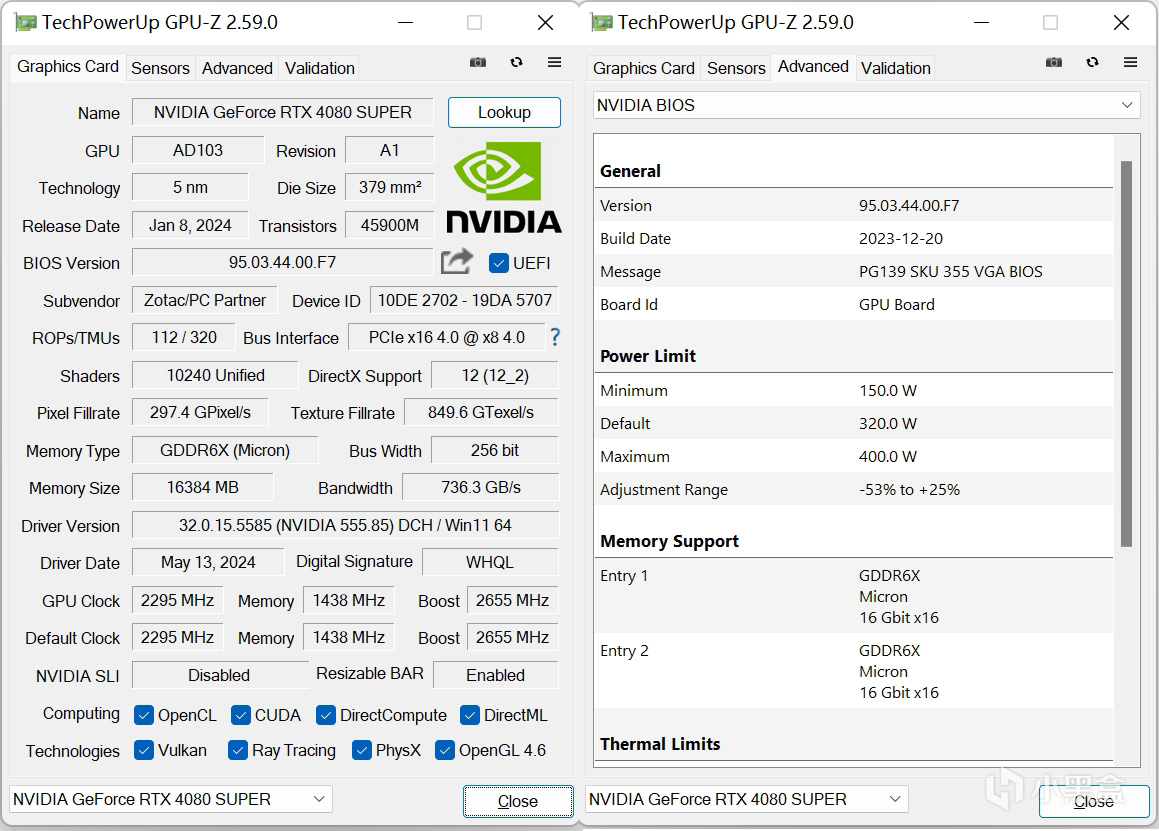Click the Thermal Limits section header
1159x831 pixels.
point(660,744)
